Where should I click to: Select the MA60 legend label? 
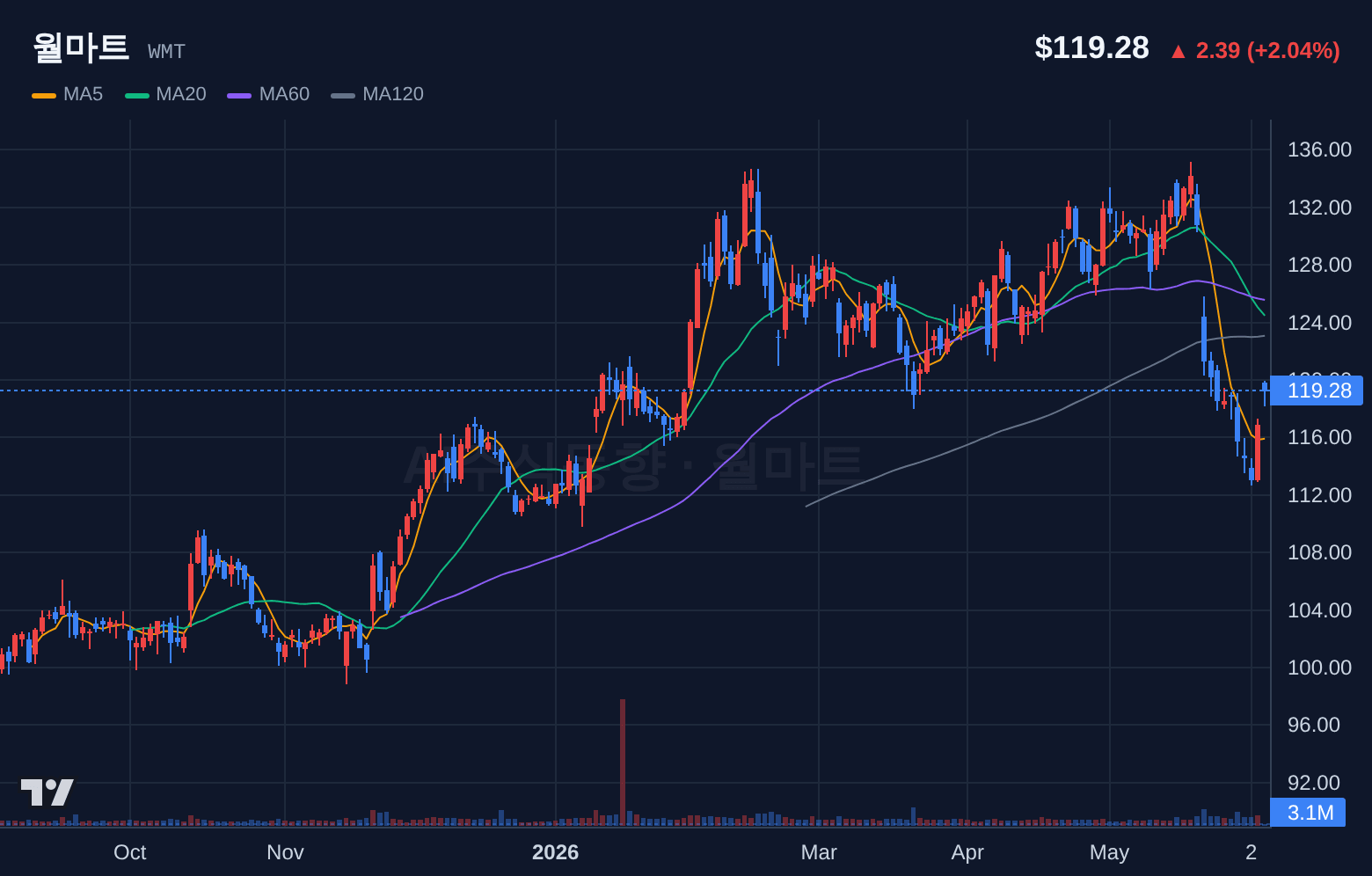coord(284,94)
